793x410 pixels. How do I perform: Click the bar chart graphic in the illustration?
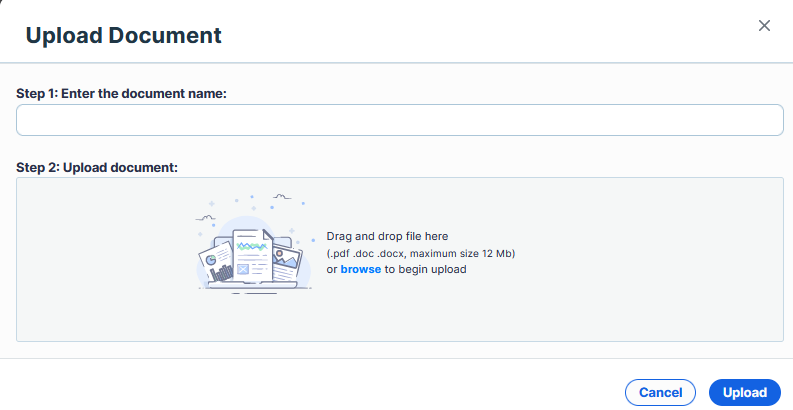[x=222, y=274]
